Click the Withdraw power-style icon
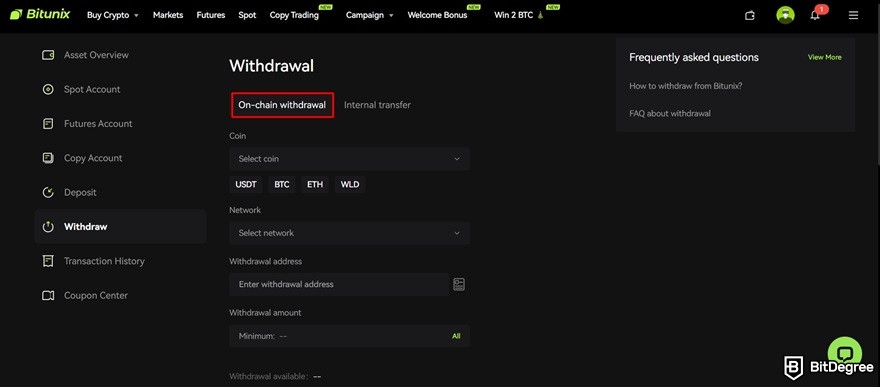The image size is (880, 387). (x=48, y=227)
